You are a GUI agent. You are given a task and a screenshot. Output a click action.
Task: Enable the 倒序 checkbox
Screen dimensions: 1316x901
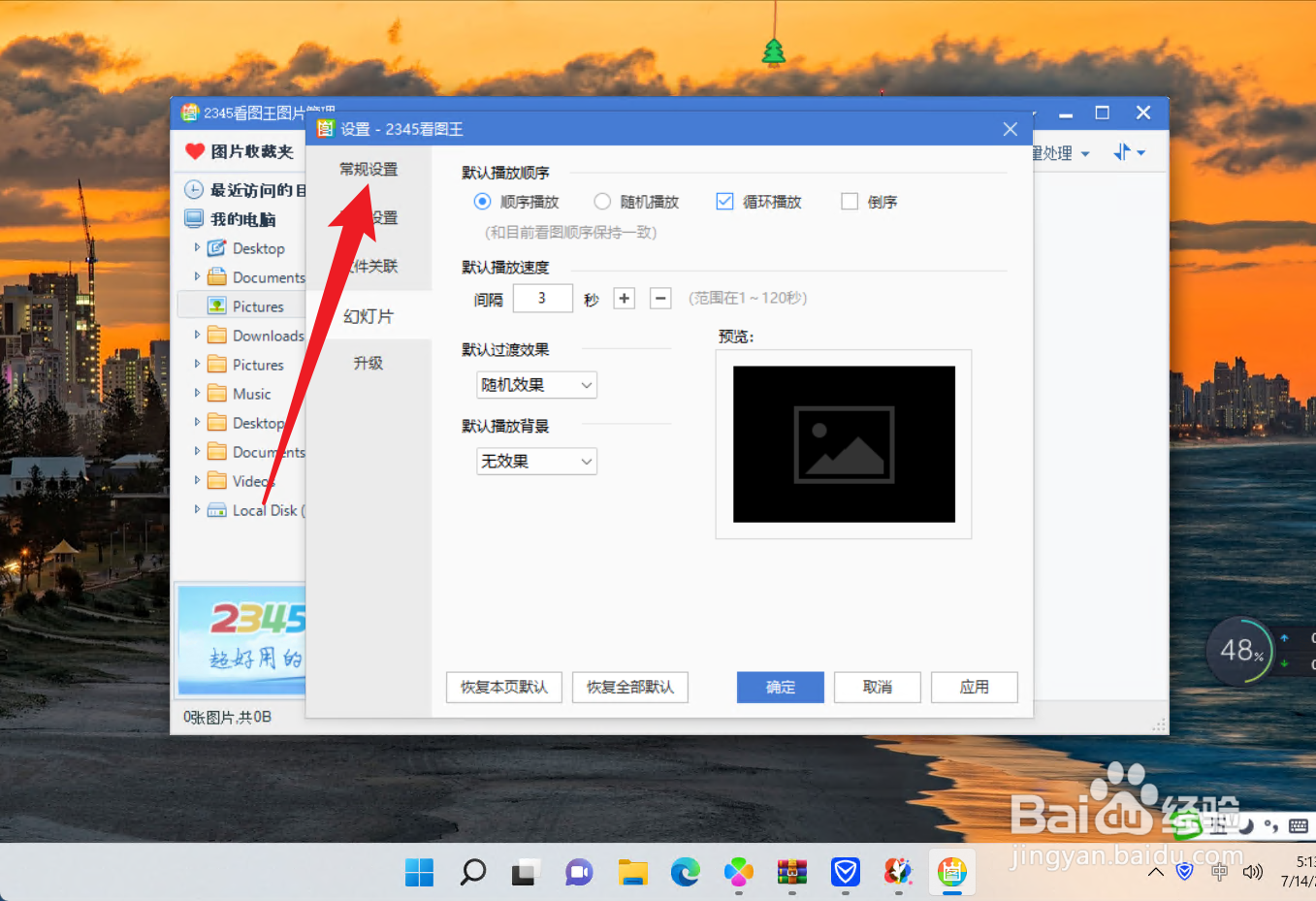coord(850,202)
